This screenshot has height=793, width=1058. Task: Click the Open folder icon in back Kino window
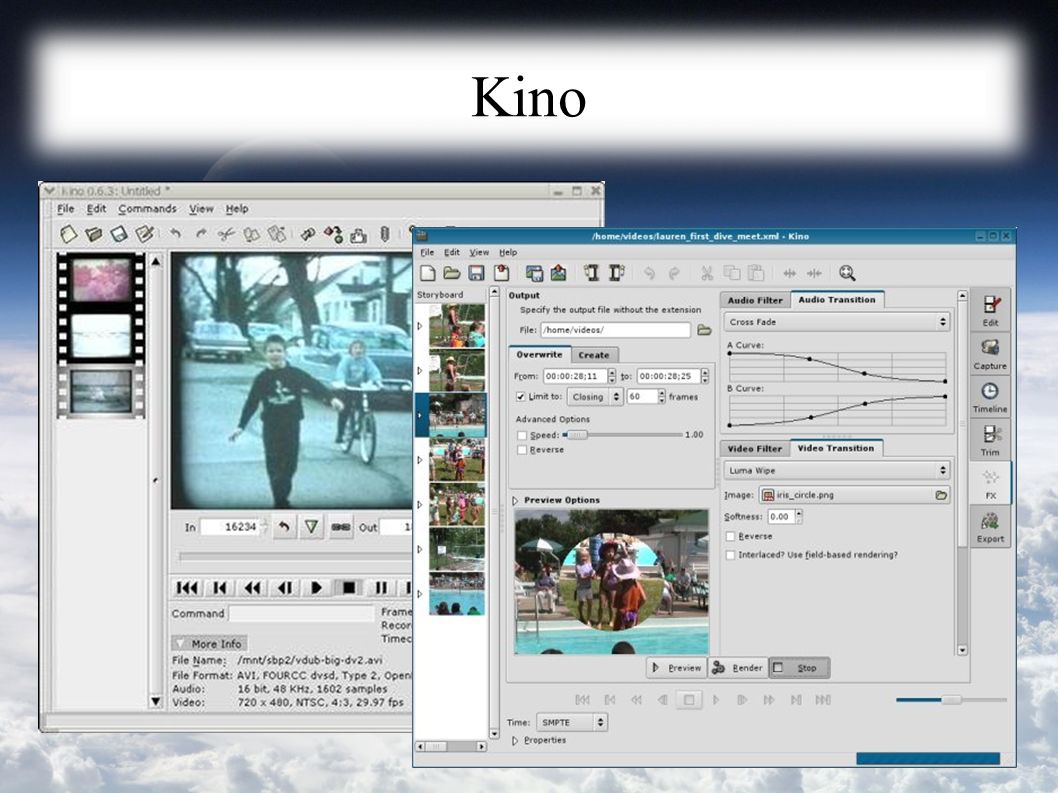coord(93,234)
